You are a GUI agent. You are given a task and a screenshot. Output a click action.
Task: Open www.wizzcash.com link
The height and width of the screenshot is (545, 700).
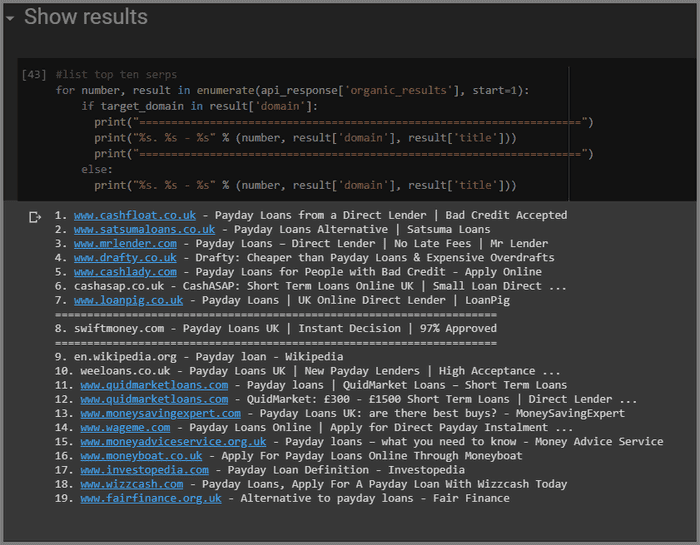(x=132, y=484)
